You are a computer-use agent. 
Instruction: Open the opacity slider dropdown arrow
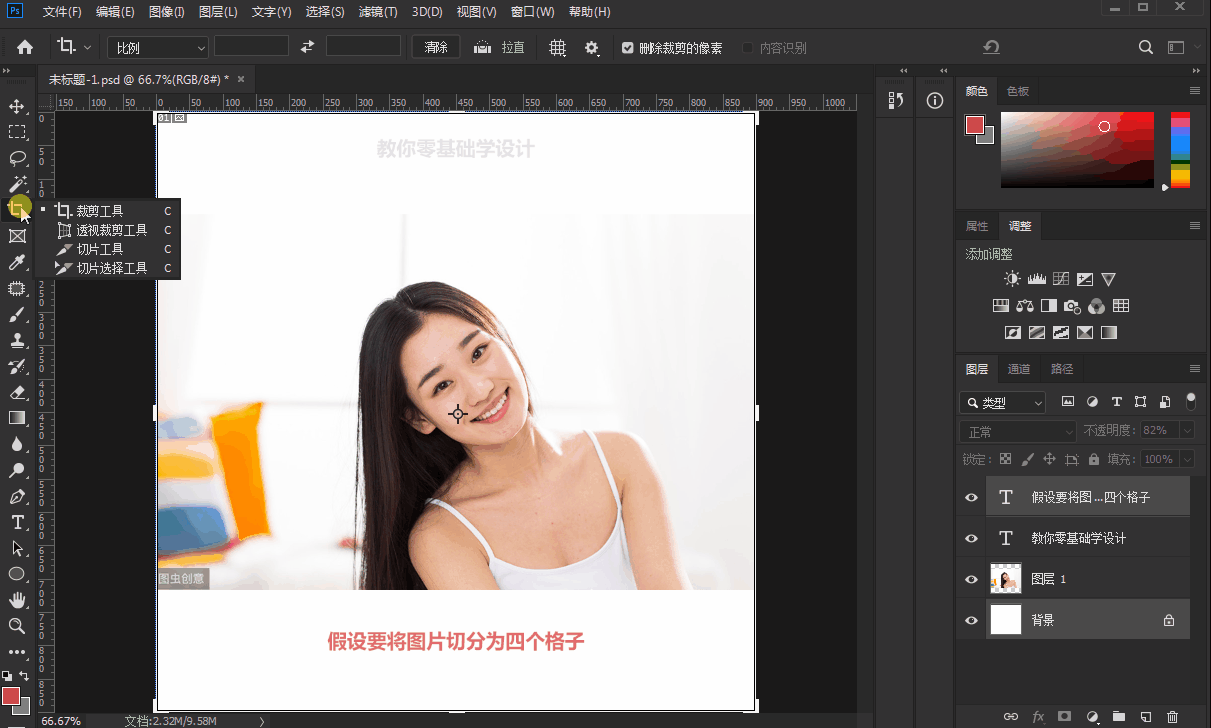(x=1187, y=430)
